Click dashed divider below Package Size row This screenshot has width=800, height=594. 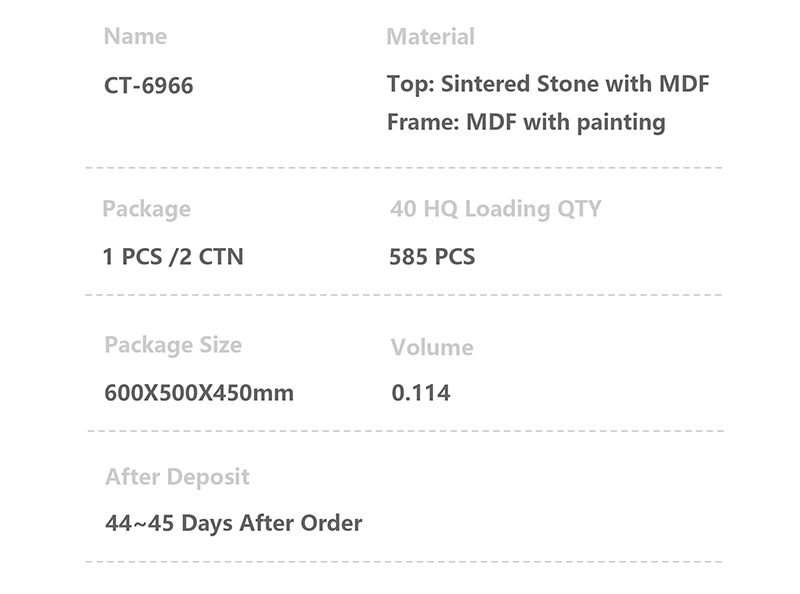tap(404, 431)
